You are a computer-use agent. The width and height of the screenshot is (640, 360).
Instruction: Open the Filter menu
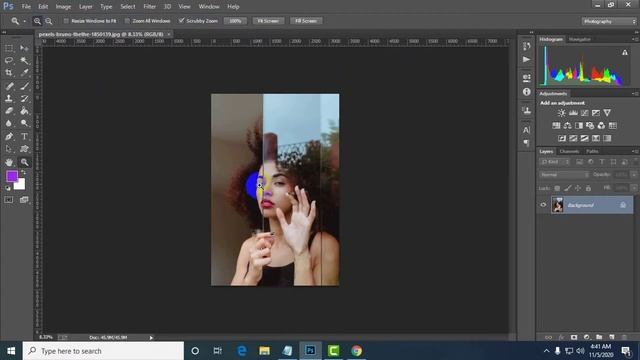pos(149,7)
